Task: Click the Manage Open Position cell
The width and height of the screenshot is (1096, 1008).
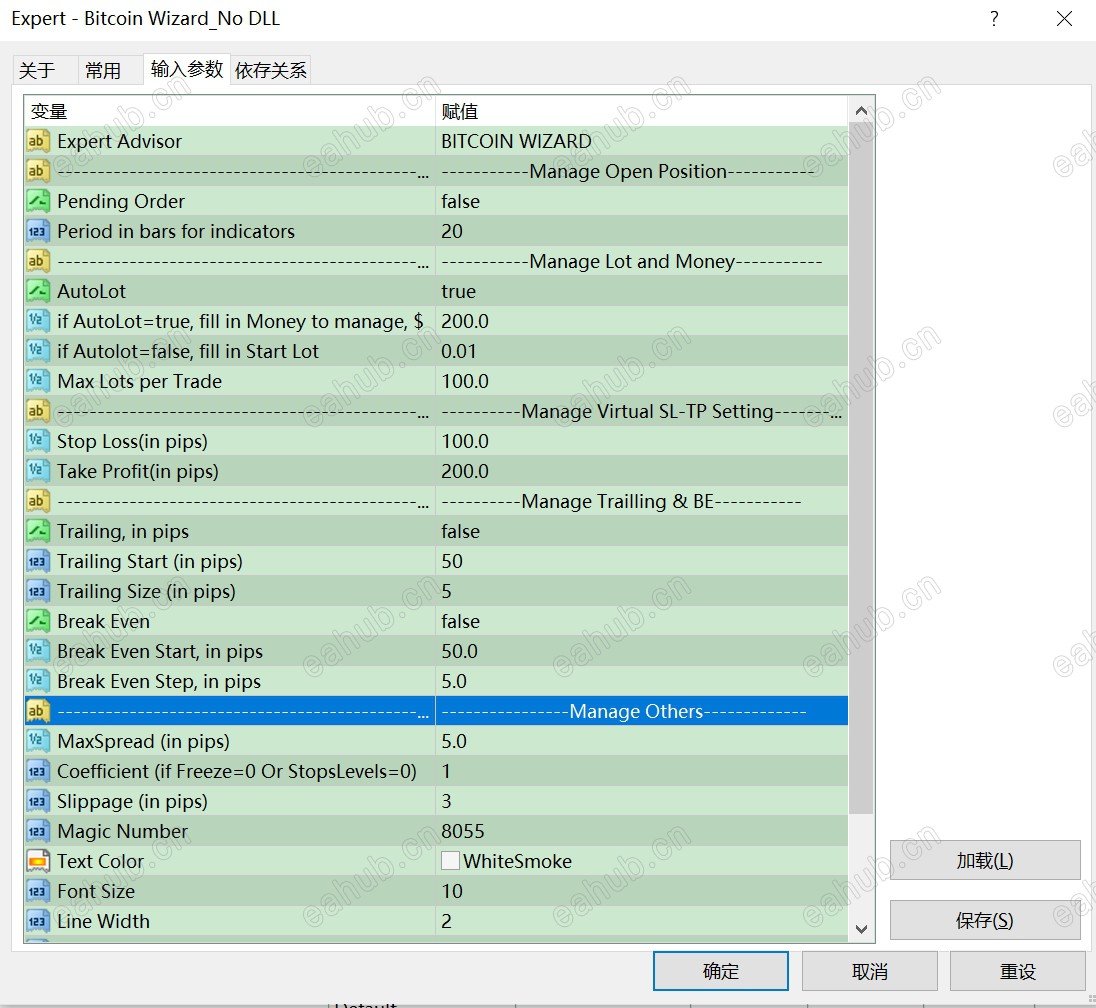Action: [x=642, y=171]
